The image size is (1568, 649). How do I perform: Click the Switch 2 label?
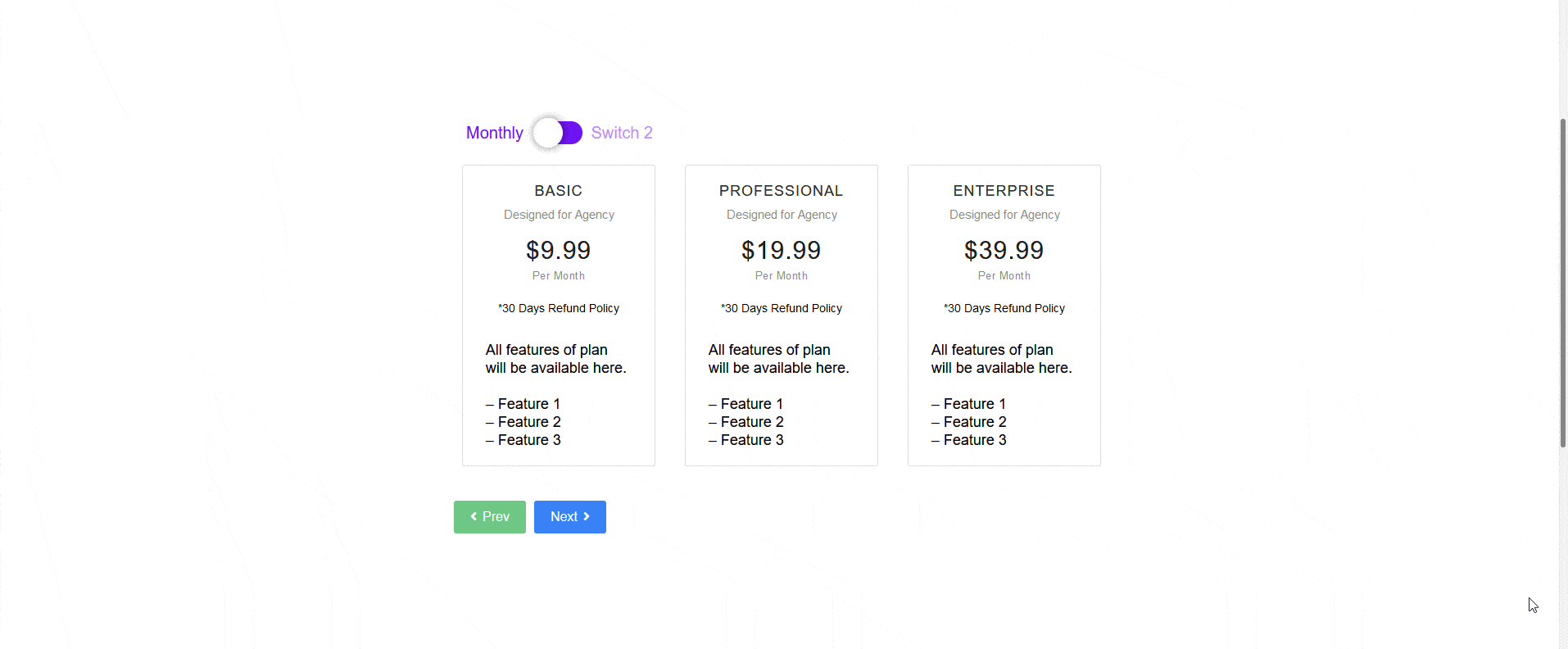(x=622, y=133)
